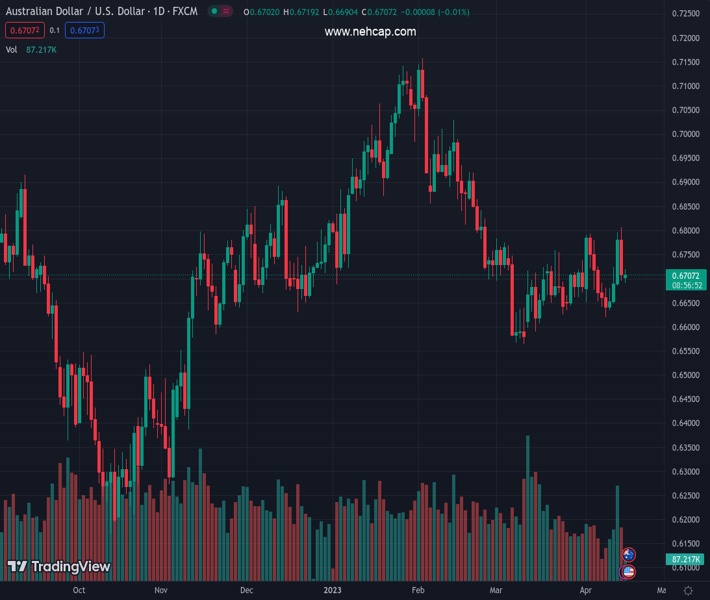
Task: Click the 0.70000 level on price scale
Action: (686, 134)
